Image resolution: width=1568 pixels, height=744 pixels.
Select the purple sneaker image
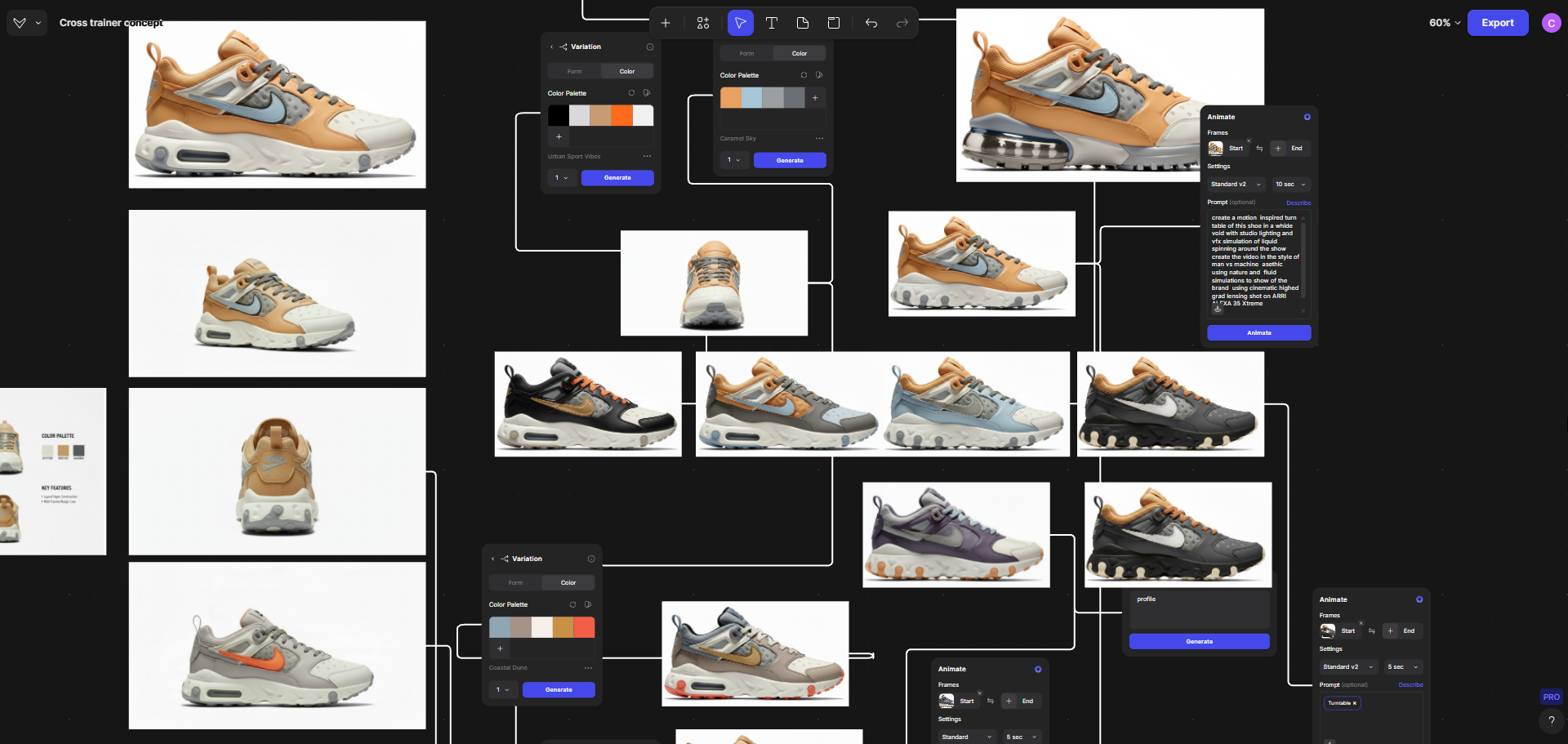[956, 535]
